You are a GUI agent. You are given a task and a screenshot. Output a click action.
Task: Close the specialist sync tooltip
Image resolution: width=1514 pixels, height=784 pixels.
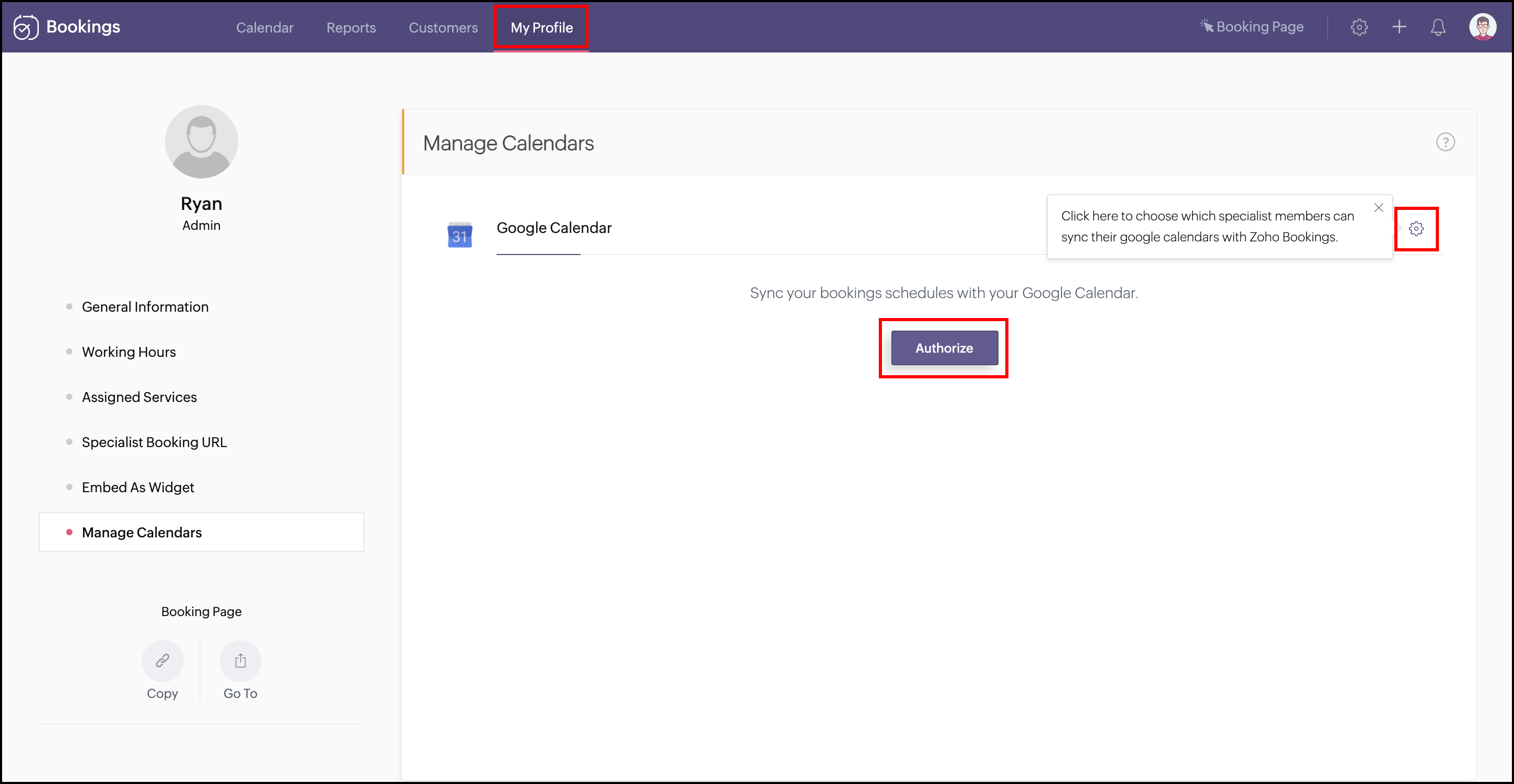coord(1378,207)
